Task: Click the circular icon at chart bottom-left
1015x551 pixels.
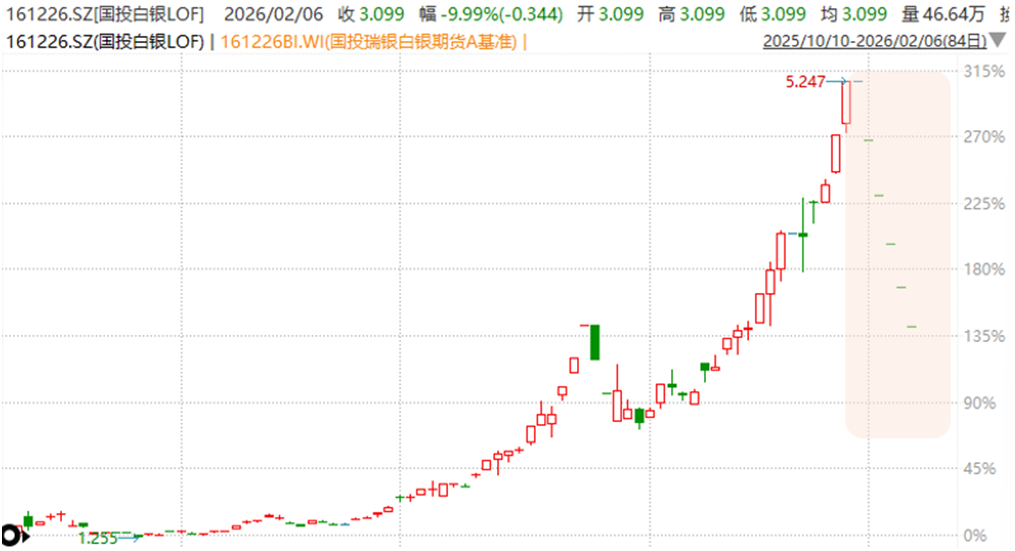Action: point(11,536)
